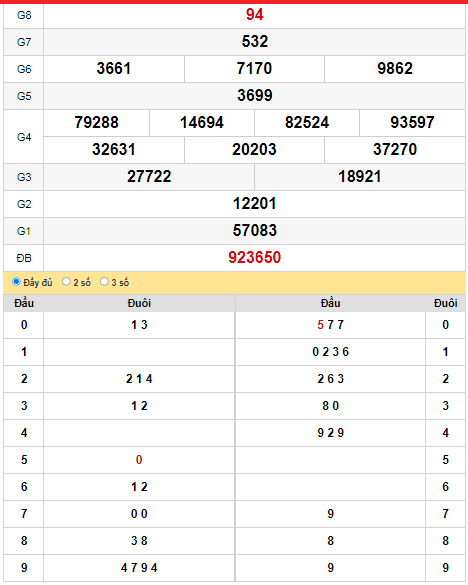Image resolution: width=468 pixels, height=585 pixels.
Task: Click the G2 result 12201
Action: [255, 204]
